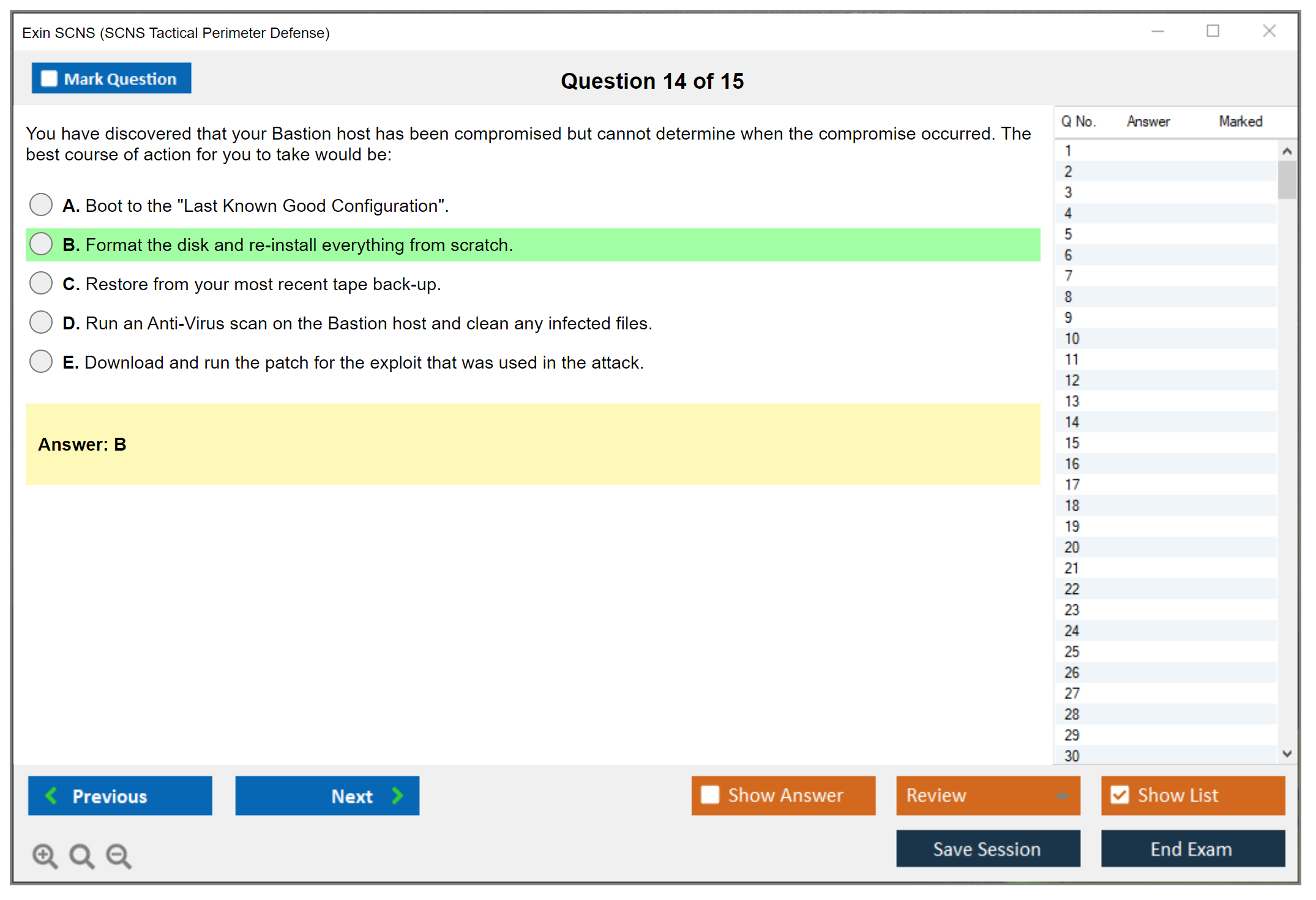The width and height of the screenshot is (1316, 900).
Task: Choose option C Restore from tape back-up
Action: (x=41, y=283)
